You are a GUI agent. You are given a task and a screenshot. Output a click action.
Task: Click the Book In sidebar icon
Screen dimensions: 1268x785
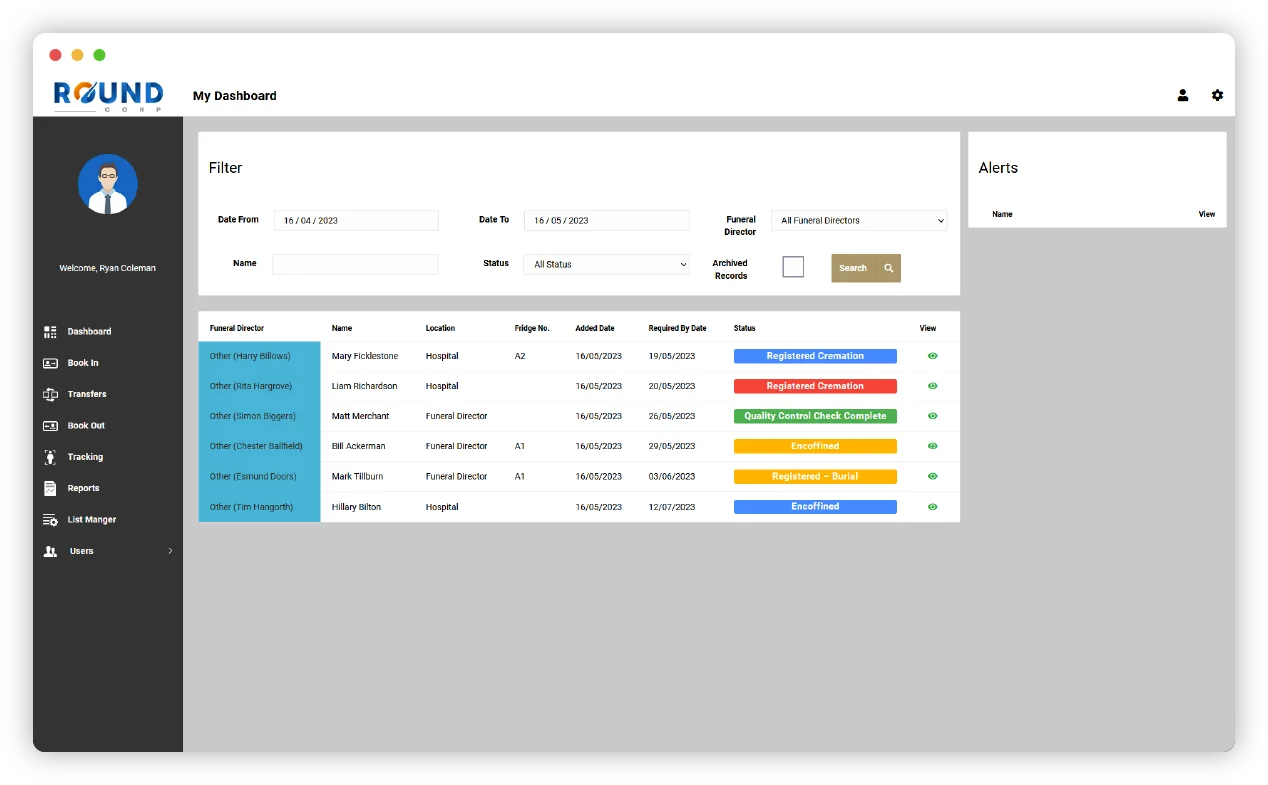[x=50, y=363]
